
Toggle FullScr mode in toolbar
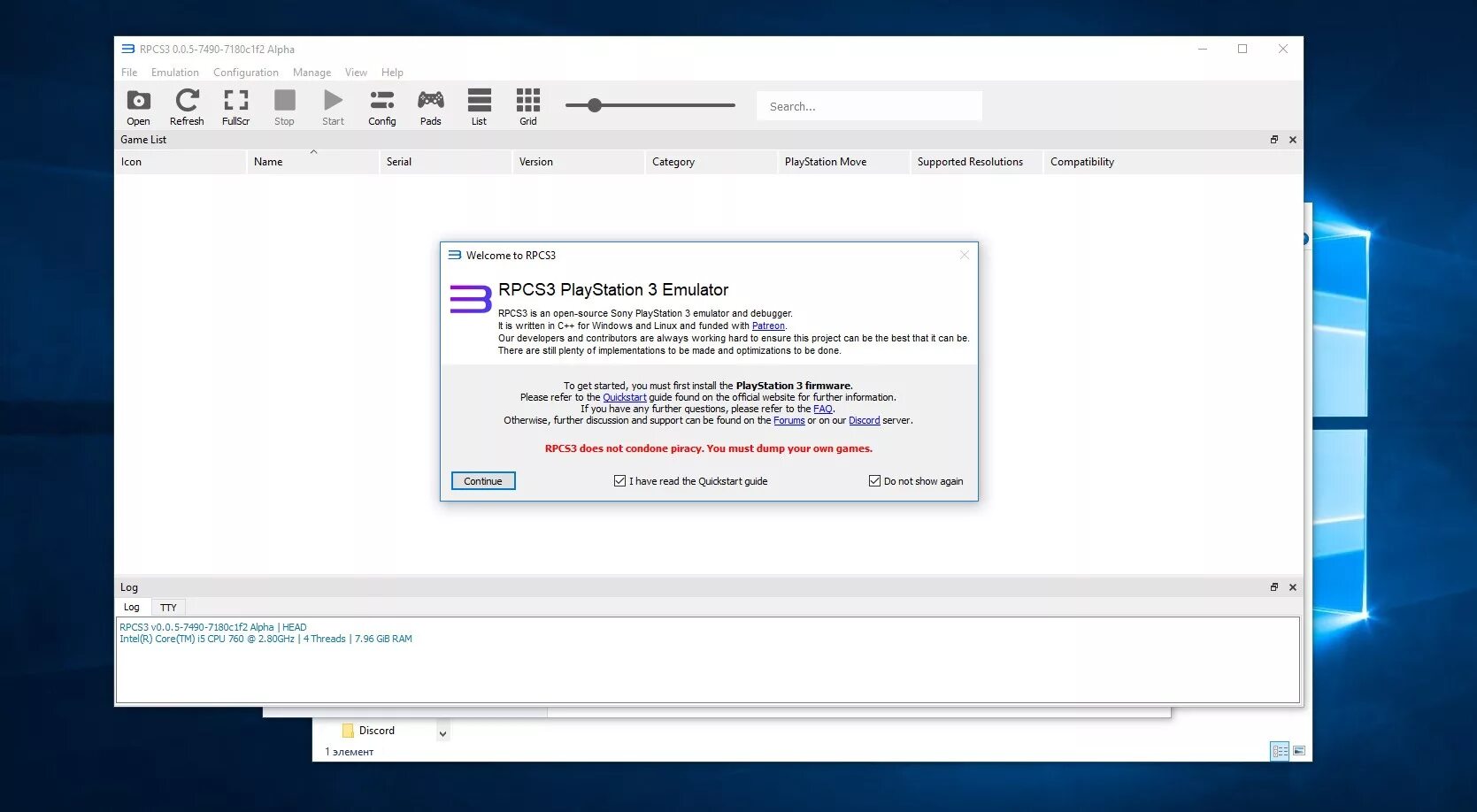tap(235, 107)
